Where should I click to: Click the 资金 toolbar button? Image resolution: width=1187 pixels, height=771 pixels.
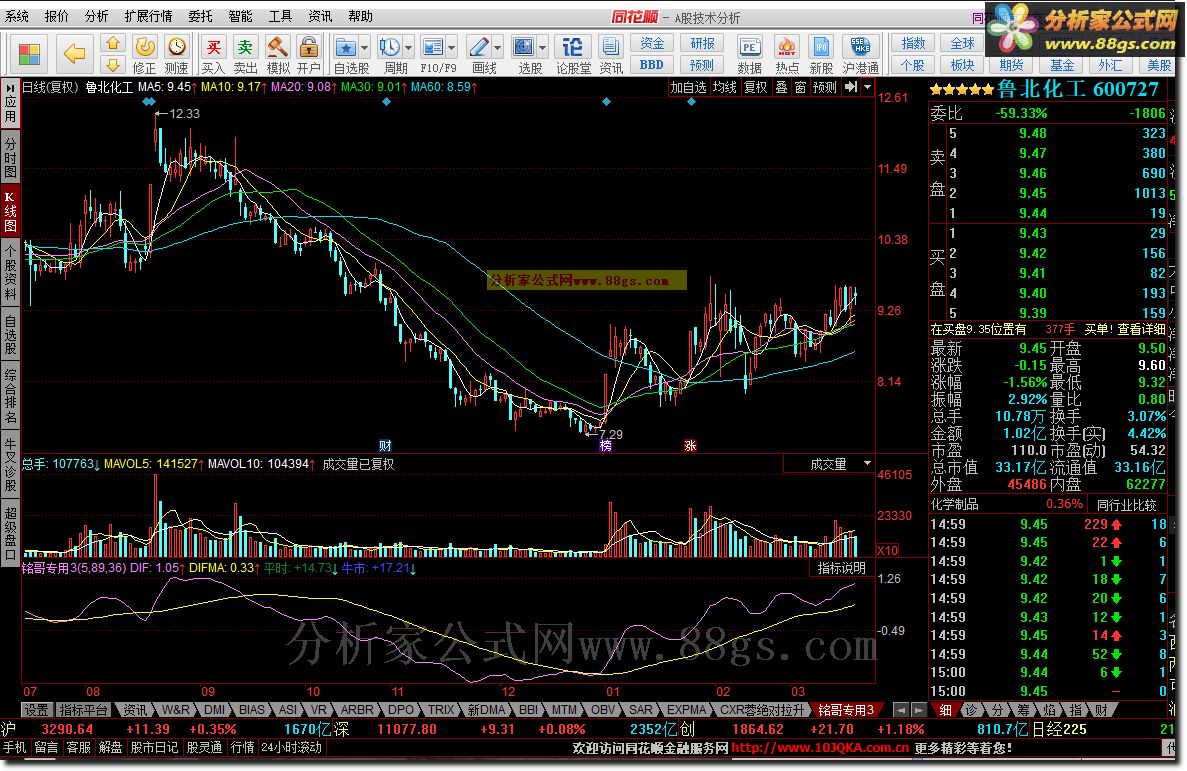pos(652,44)
